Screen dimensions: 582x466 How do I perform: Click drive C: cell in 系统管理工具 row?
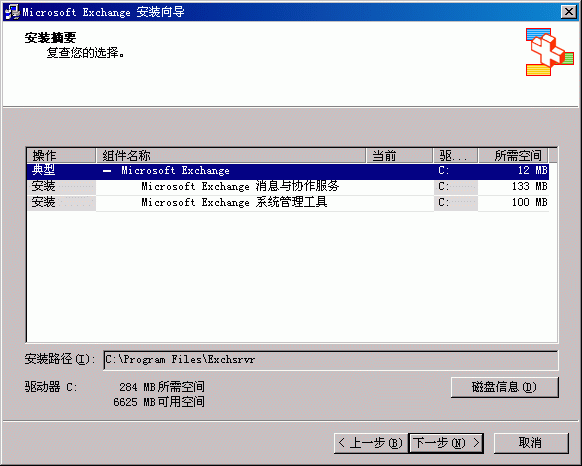pos(456,203)
